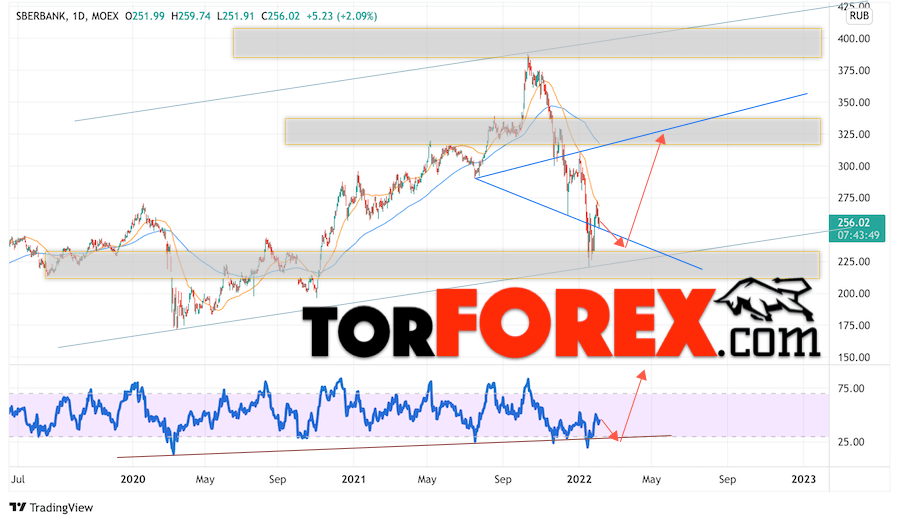Click the 325.00 price axis label
The height and width of the screenshot is (523, 899).
tap(854, 134)
